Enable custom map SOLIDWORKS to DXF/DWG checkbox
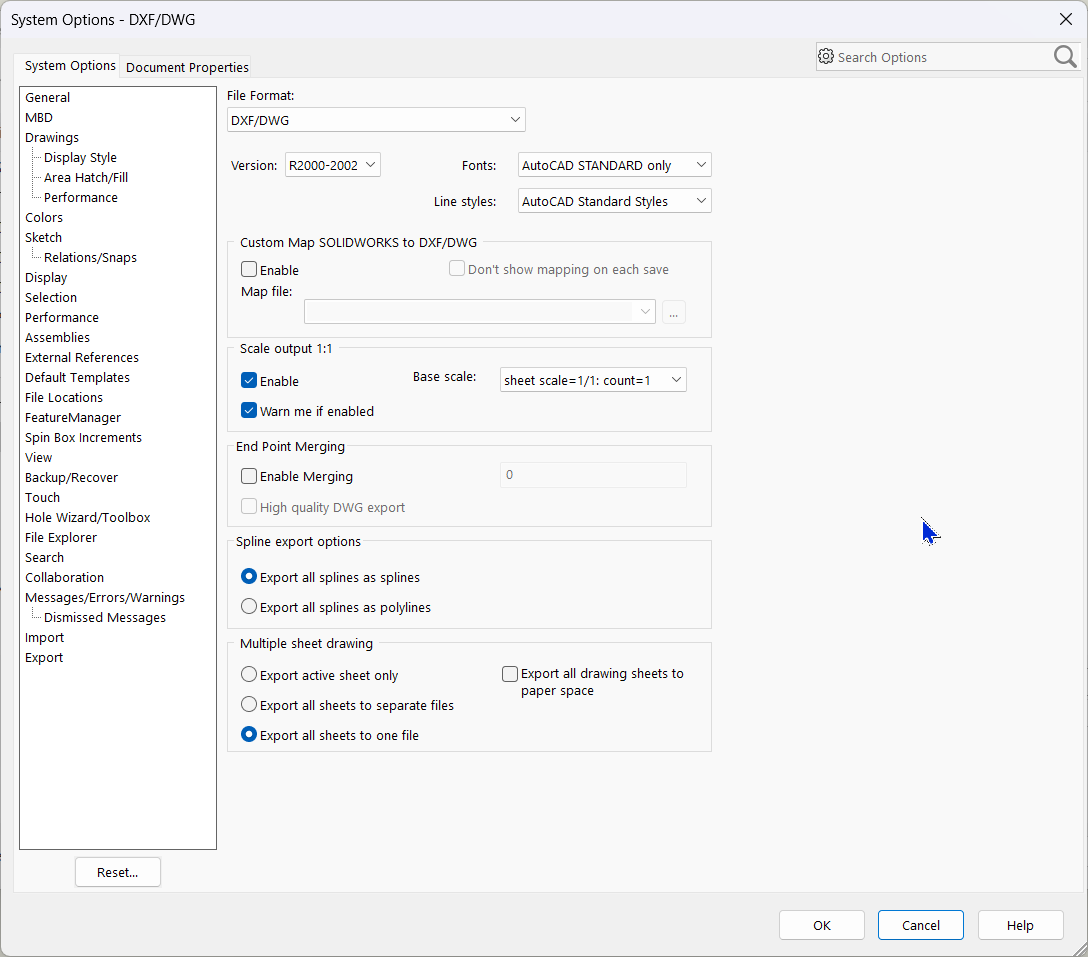This screenshot has height=957, width=1088. (x=248, y=269)
